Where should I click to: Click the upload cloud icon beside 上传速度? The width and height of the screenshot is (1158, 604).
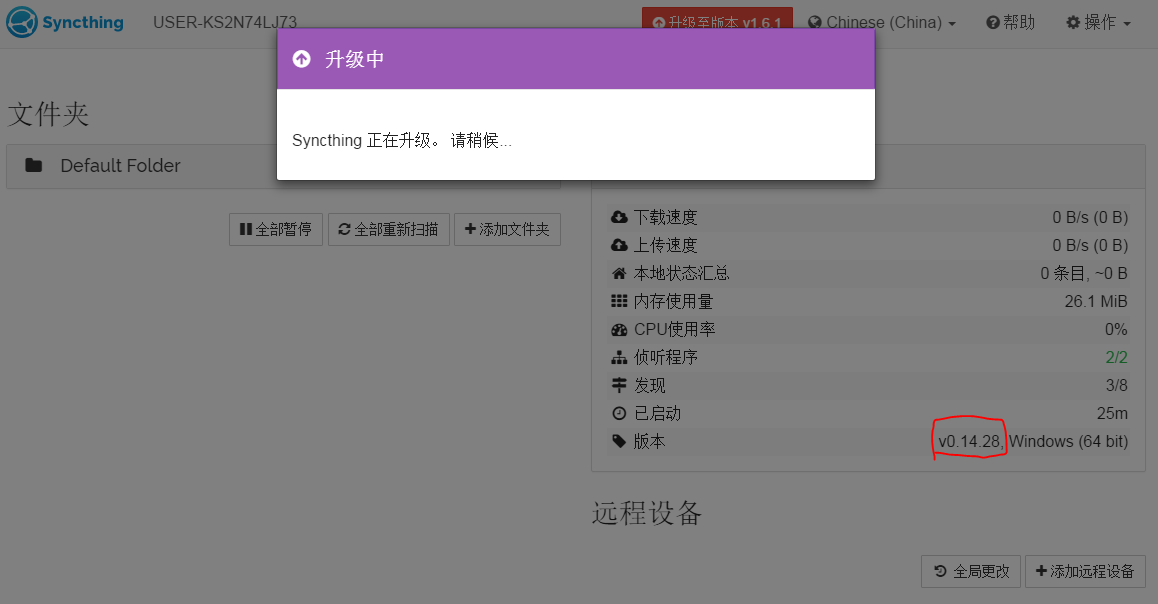tap(619, 245)
